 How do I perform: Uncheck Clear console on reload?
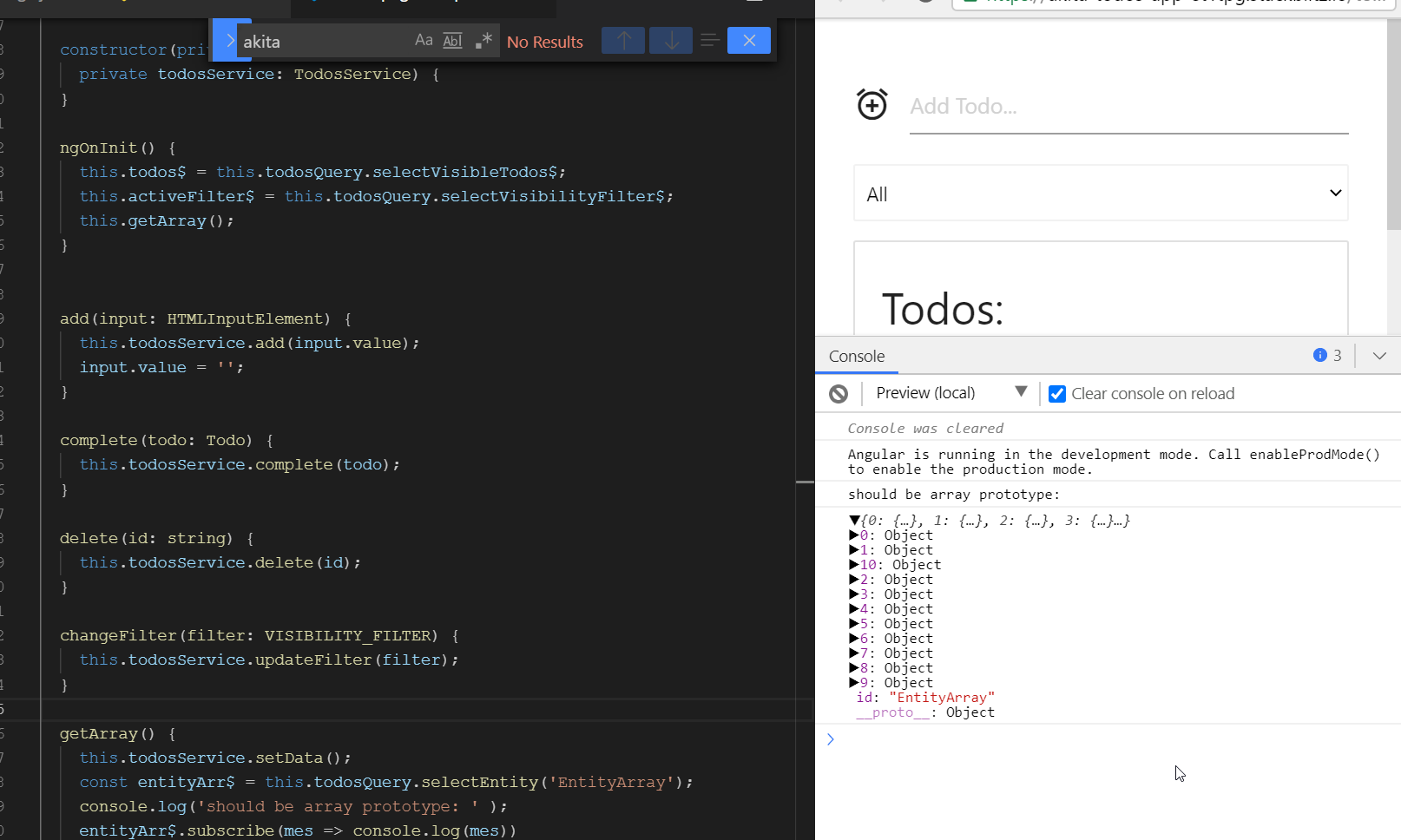(1056, 393)
